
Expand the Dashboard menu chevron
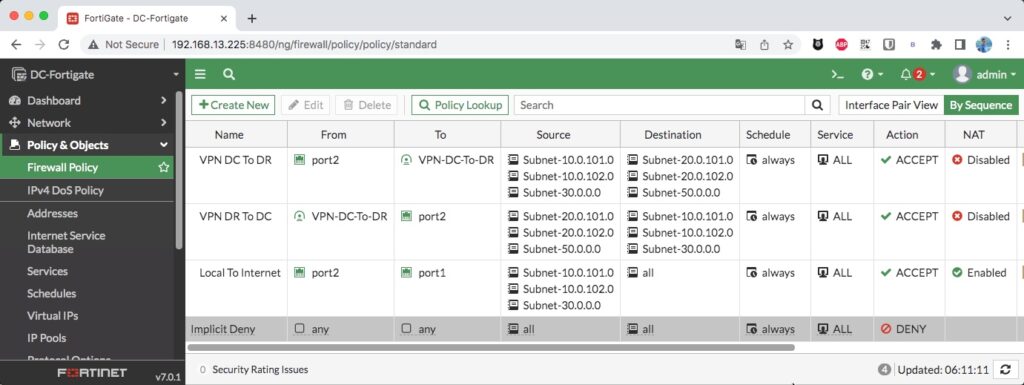(x=163, y=100)
